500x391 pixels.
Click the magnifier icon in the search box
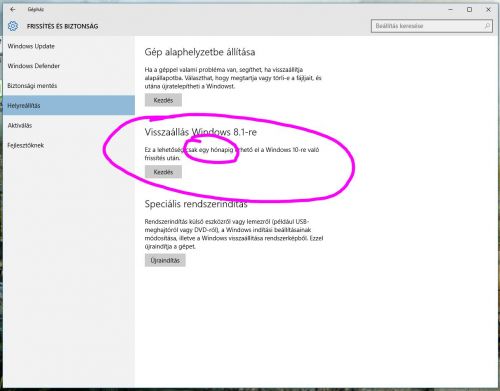pyautogui.click(x=487, y=26)
